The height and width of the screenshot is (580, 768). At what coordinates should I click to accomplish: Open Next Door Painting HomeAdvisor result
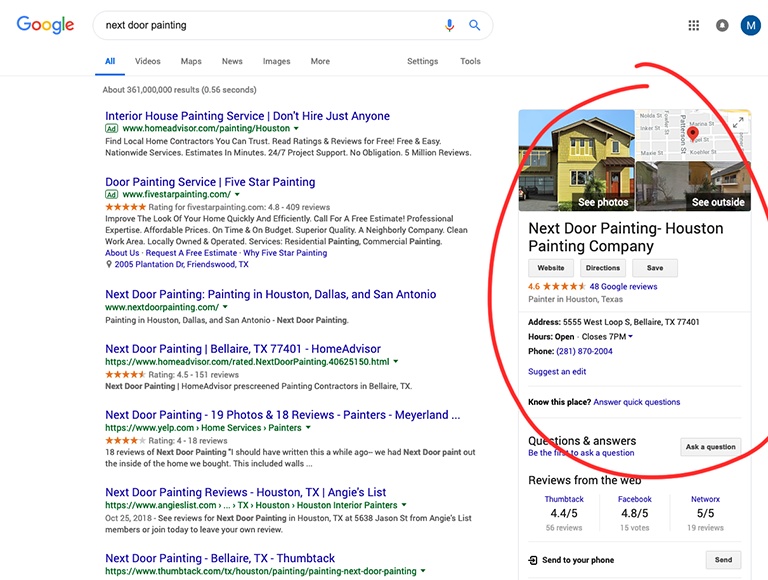point(243,349)
